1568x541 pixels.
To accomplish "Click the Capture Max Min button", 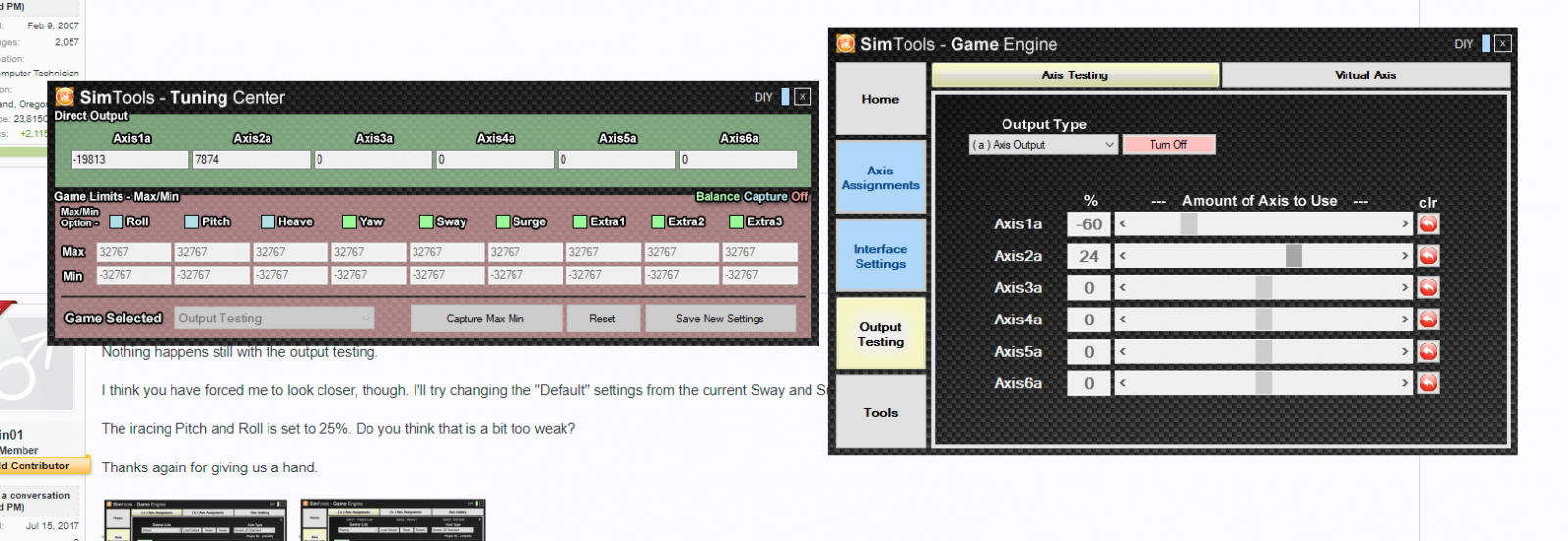I will coord(485,319).
